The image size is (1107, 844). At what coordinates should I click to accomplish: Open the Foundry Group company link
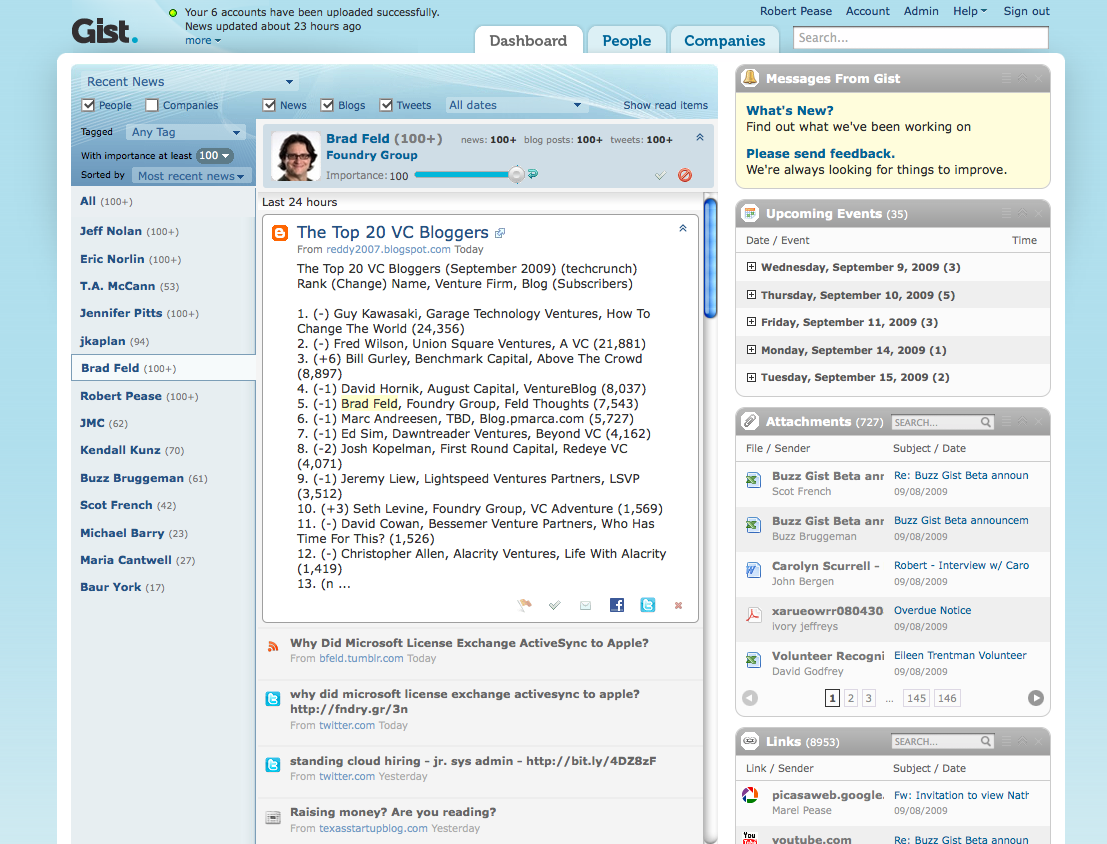click(x=371, y=155)
